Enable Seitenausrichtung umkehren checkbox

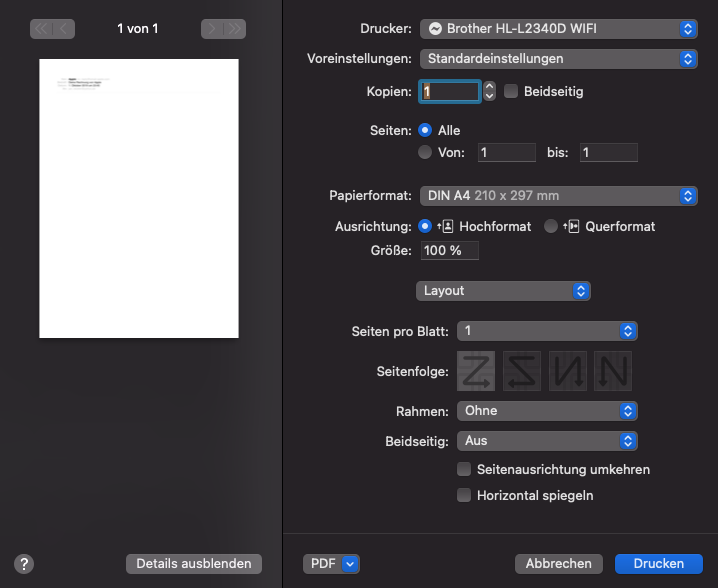coord(464,469)
